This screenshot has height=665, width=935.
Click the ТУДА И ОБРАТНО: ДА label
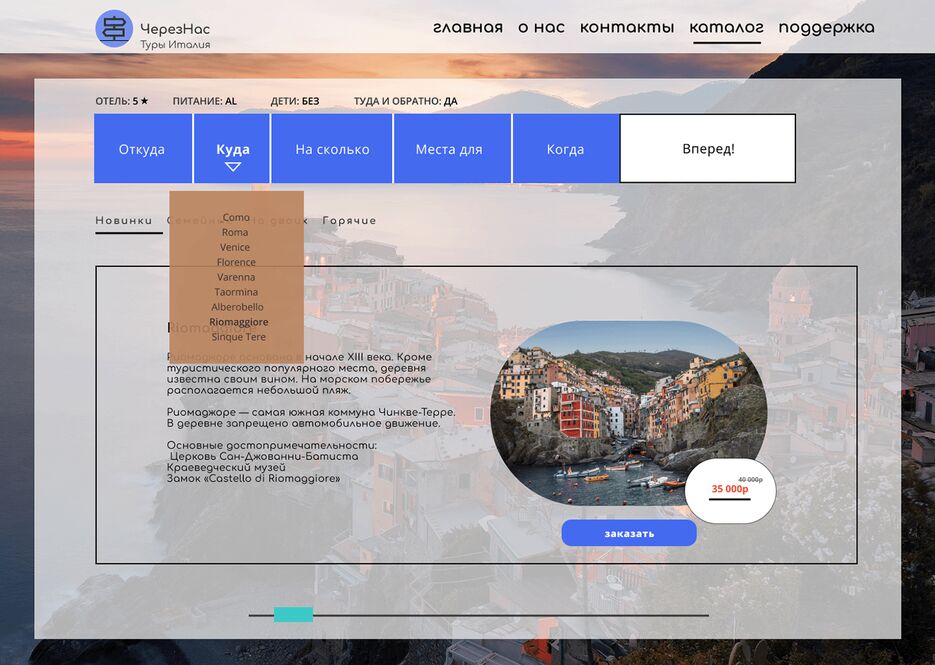tap(405, 101)
